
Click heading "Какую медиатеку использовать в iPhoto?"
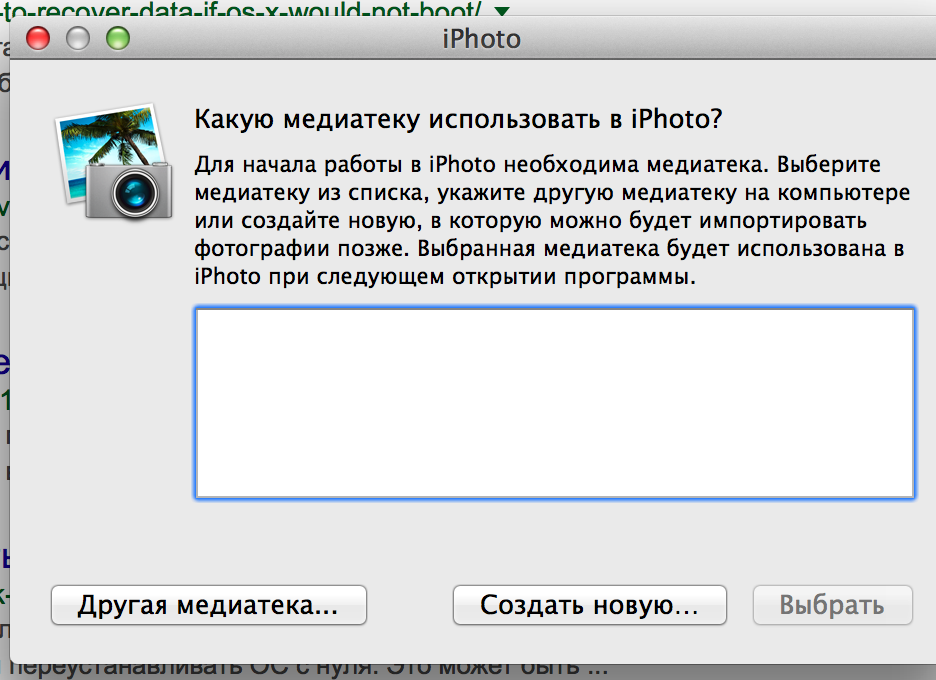[458, 119]
